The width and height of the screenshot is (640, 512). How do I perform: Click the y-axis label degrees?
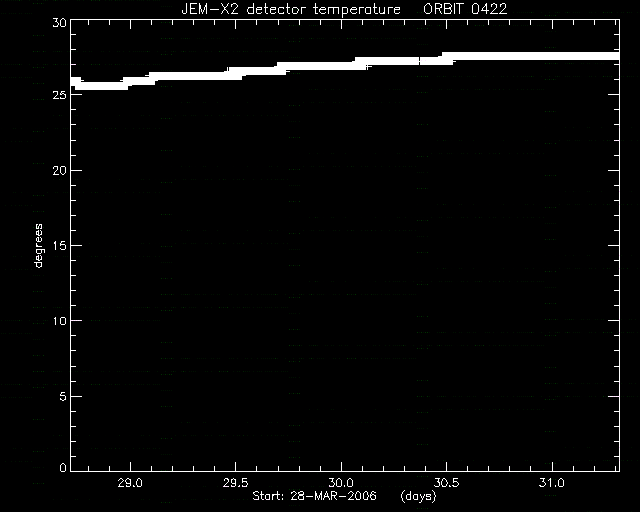click(38, 246)
